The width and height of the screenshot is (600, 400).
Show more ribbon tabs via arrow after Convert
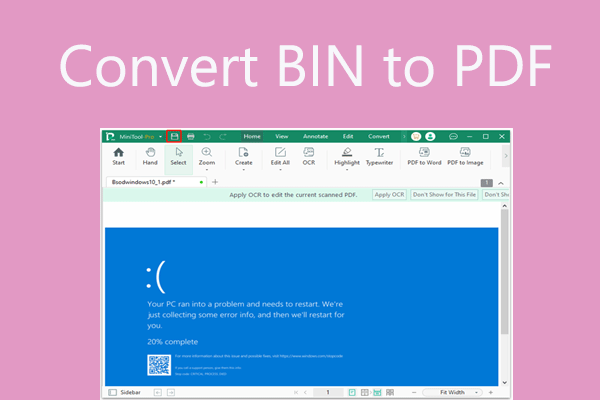(404, 136)
